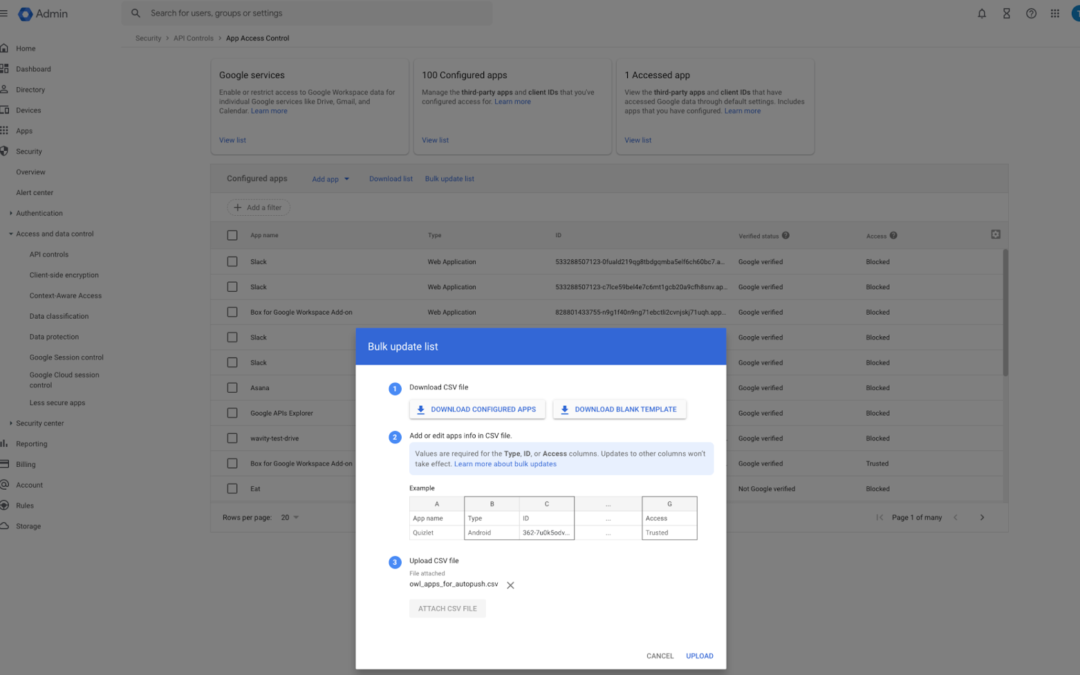Expand the Authentication section
This screenshot has height=675, width=1080.
tap(10, 214)
